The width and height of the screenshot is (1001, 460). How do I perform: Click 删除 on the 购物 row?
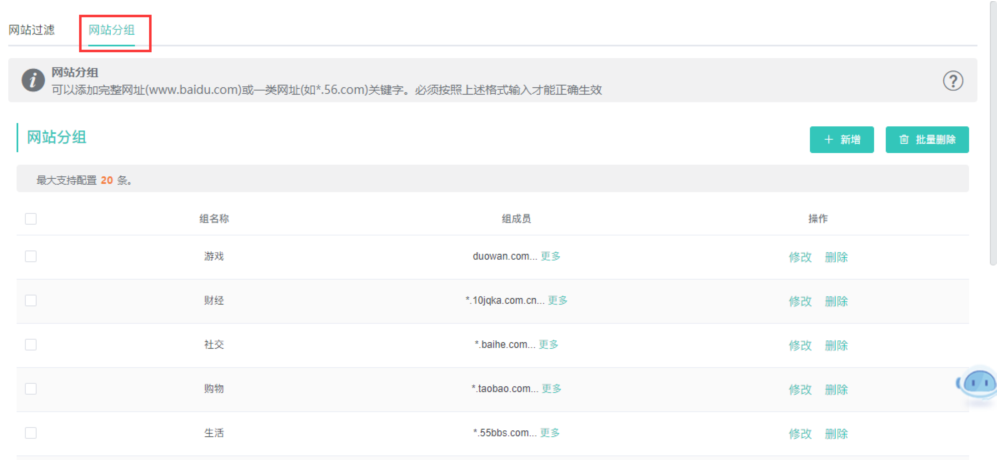tap(836, 389)
